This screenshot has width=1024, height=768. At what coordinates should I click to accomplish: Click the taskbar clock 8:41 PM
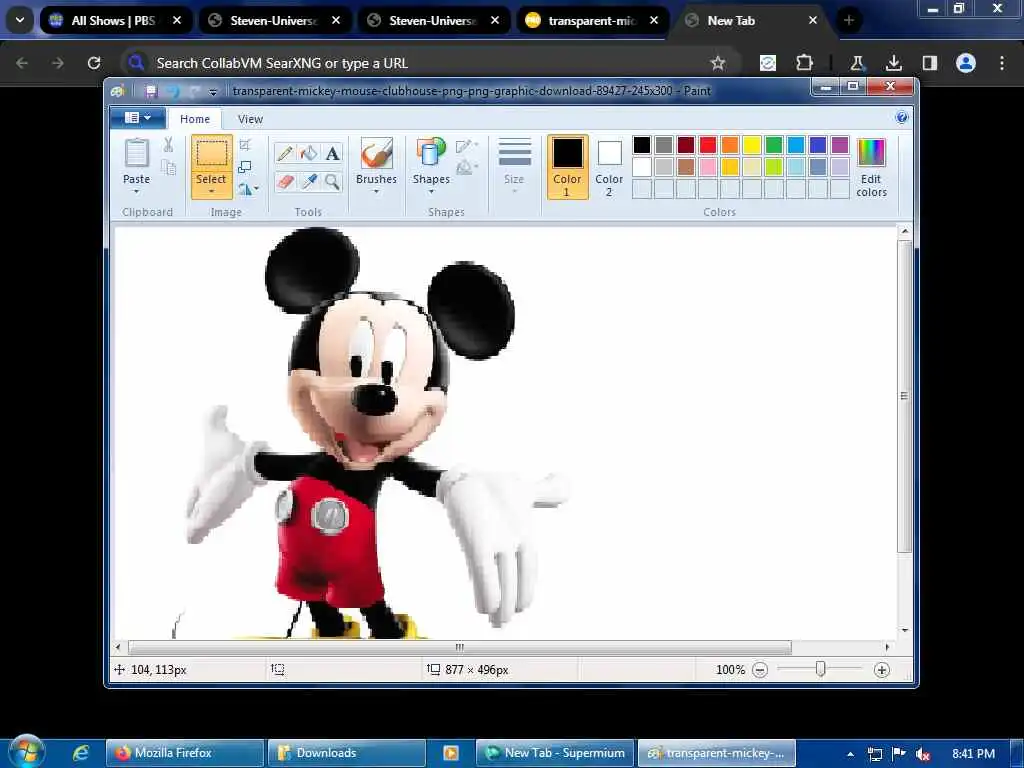click(x=973, y=754)
